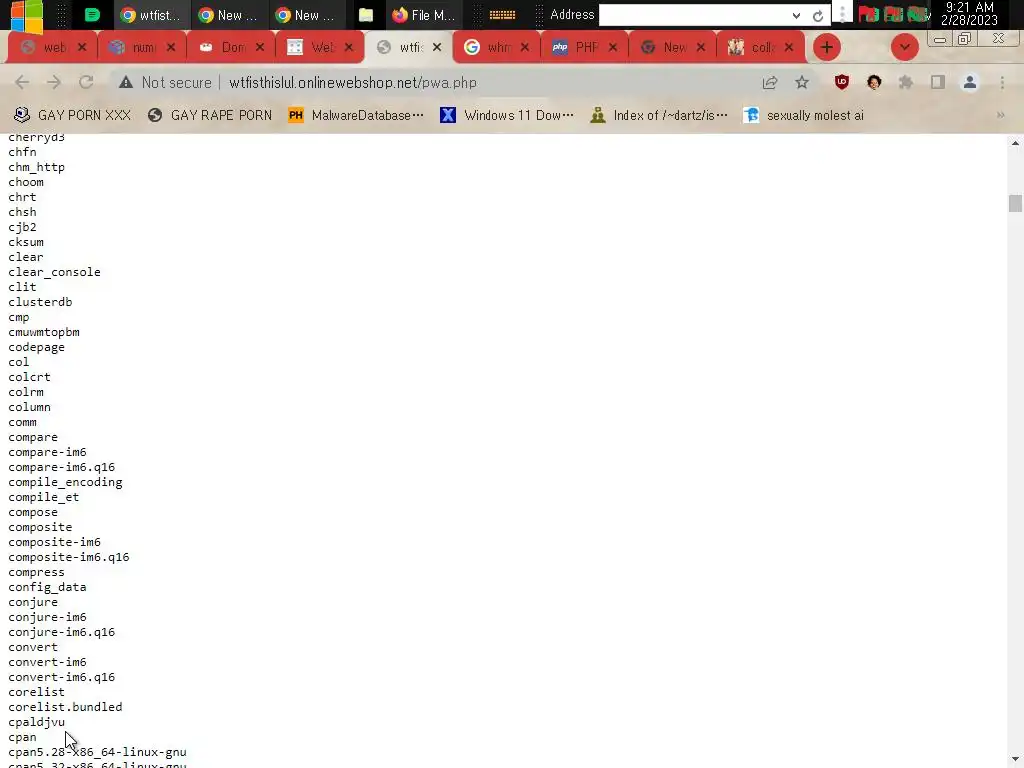Image resolution: width=1024 pixels, height=768 pixels.
Task: Open the green chat app on taskbar
Action: (92, 15)
